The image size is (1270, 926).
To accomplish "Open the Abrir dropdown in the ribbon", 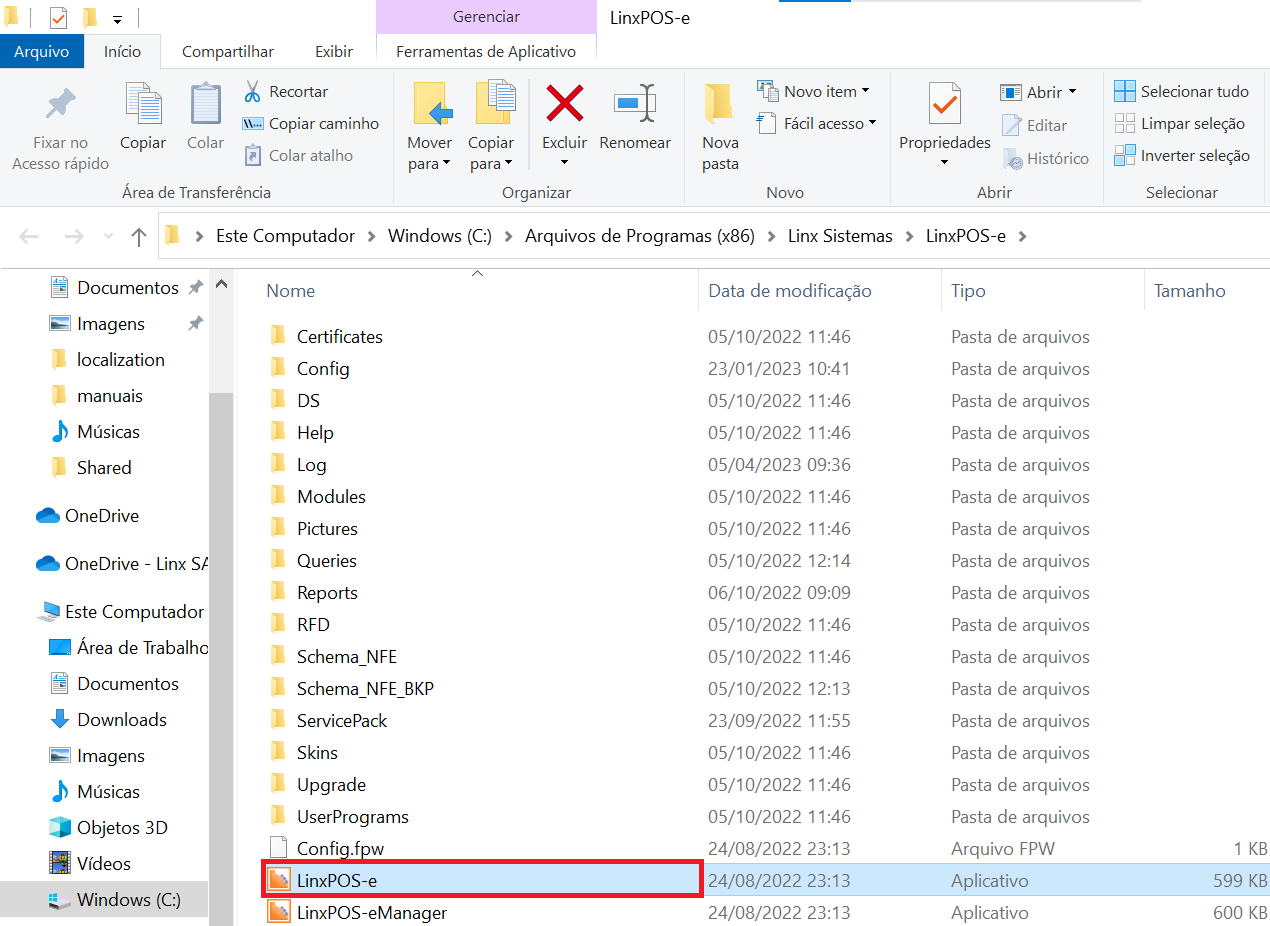I will point(1039,92).
